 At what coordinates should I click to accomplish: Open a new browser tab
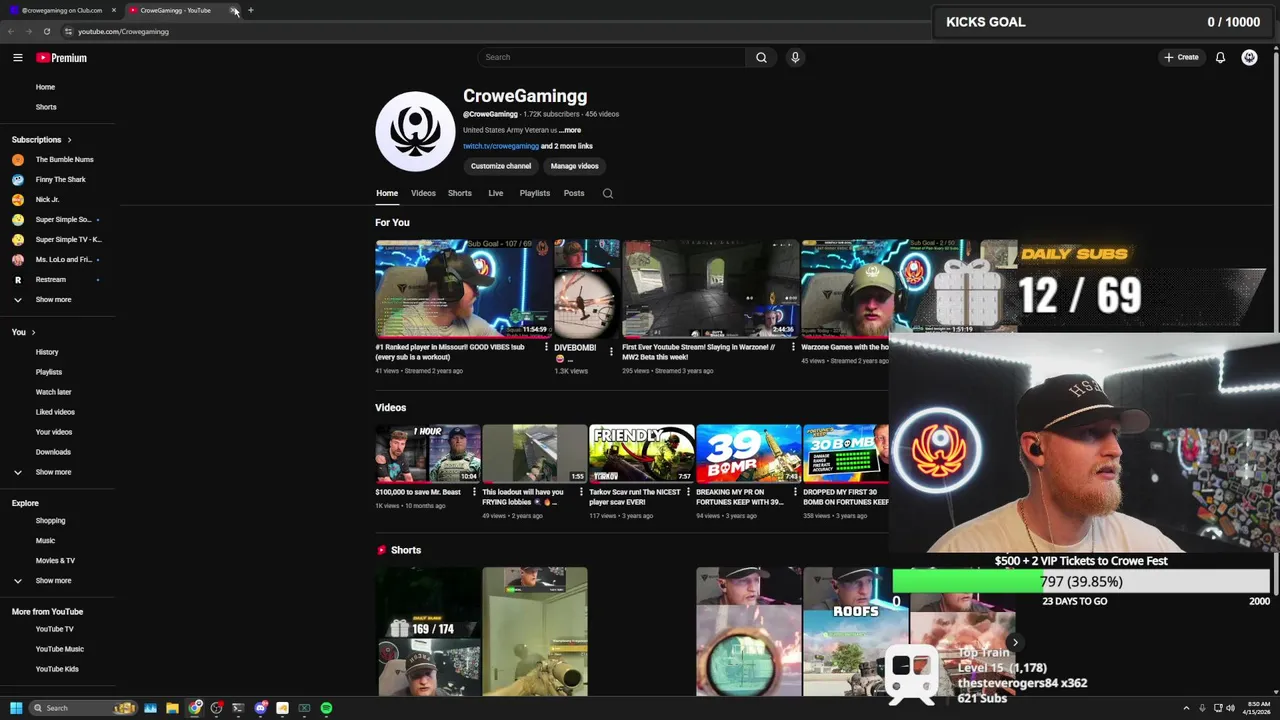point(250,10)
